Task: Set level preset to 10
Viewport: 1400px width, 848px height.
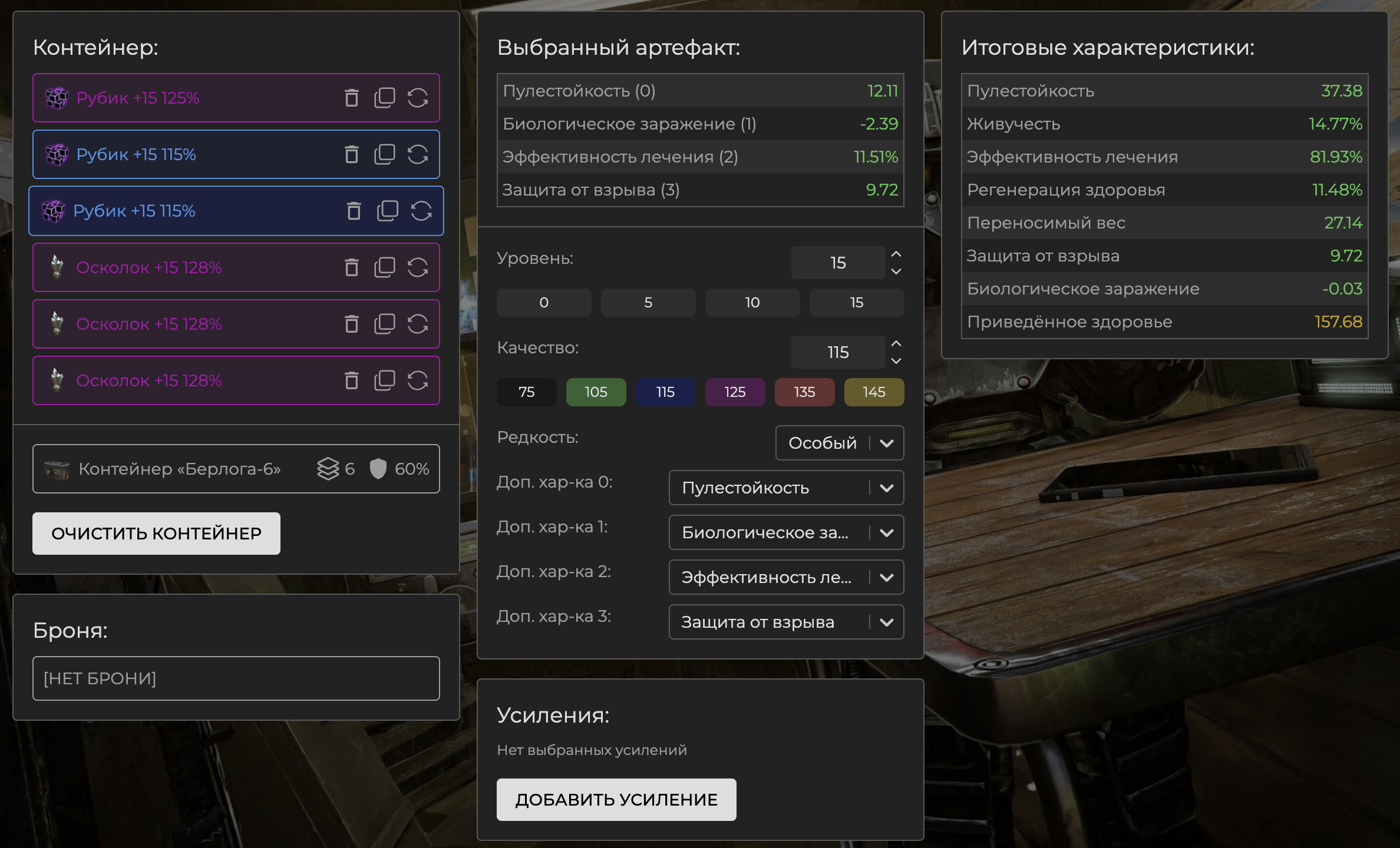Action: point(752,303)
